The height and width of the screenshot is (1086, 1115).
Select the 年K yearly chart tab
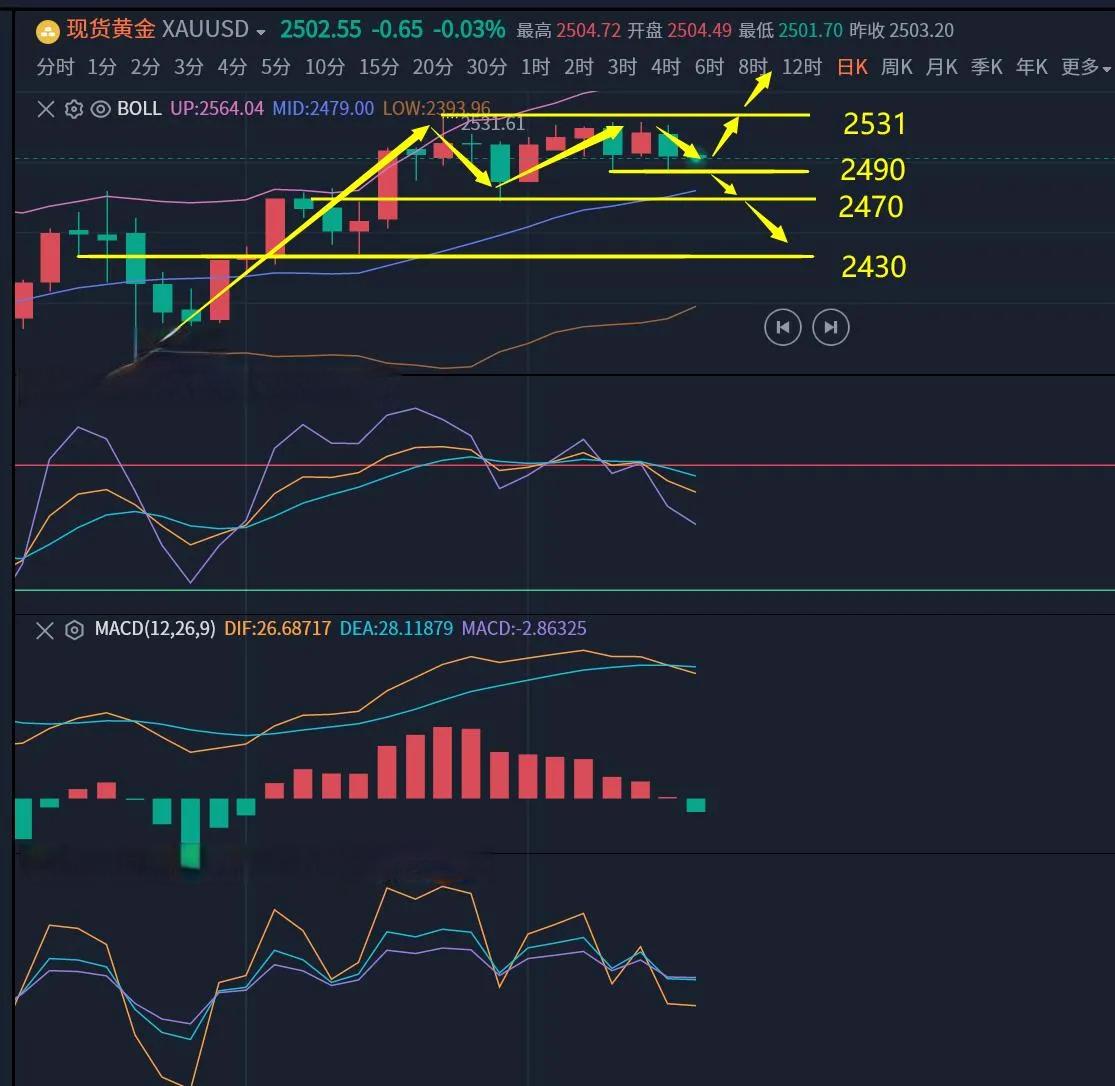(x=1031, y=68)
